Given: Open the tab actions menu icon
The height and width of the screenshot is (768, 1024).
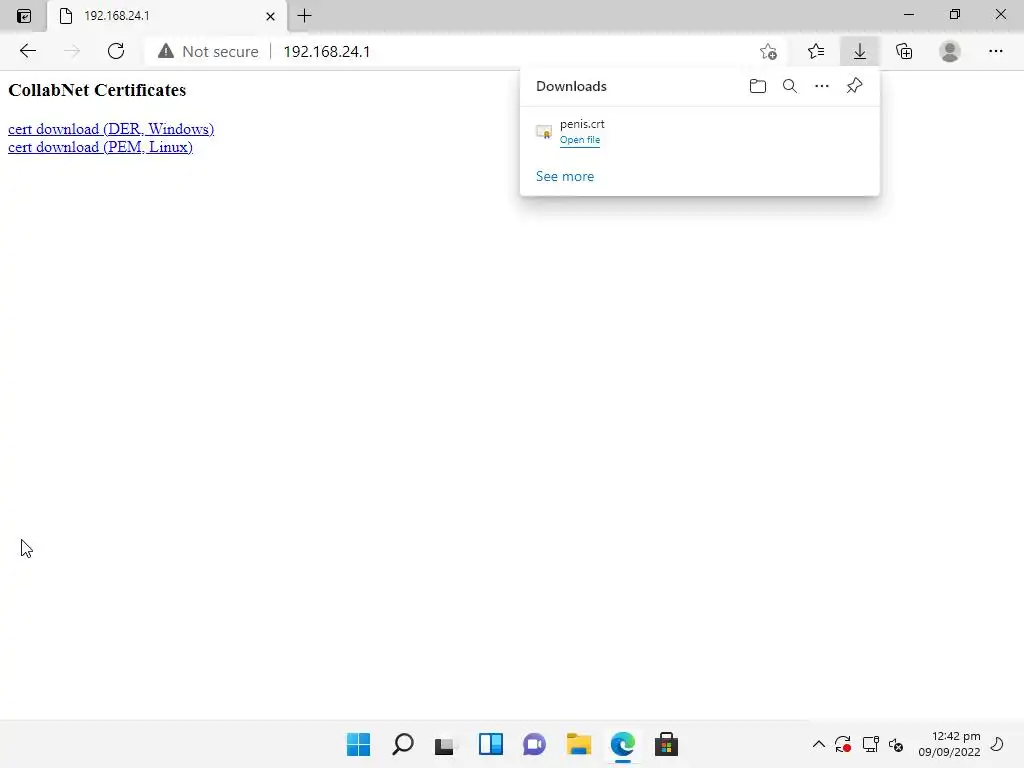Looking at the screenshot, I should [x=24, y=16].
